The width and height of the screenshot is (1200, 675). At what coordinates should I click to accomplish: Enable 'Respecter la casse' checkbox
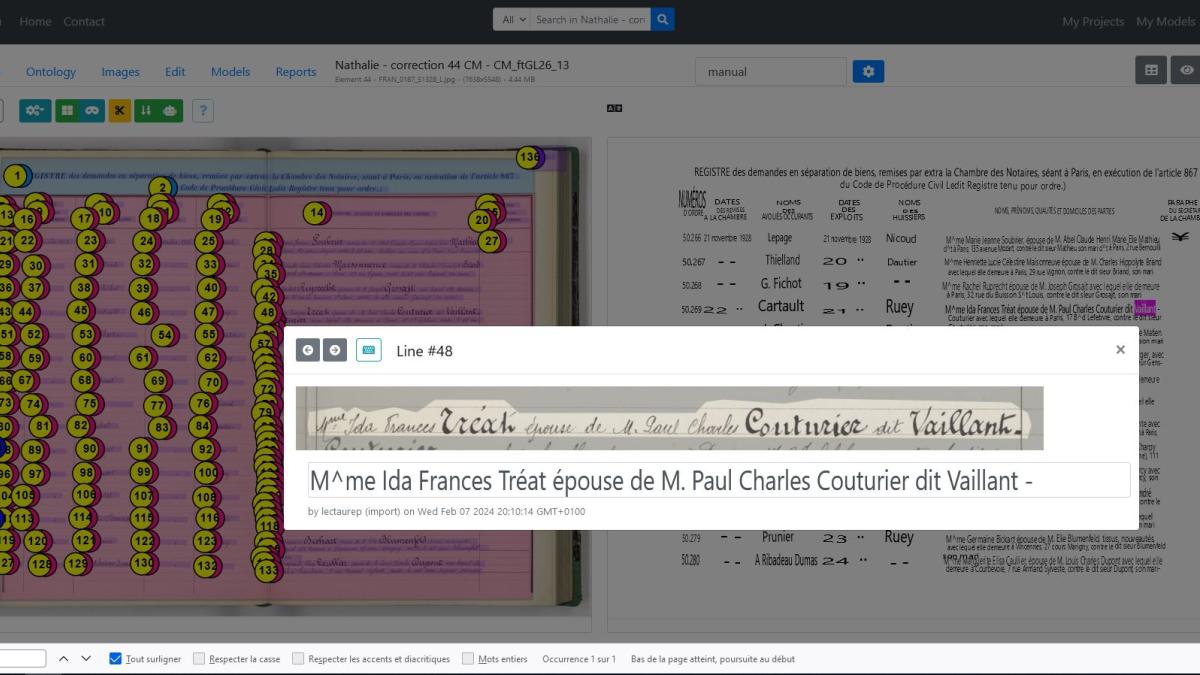coord(199,659)
